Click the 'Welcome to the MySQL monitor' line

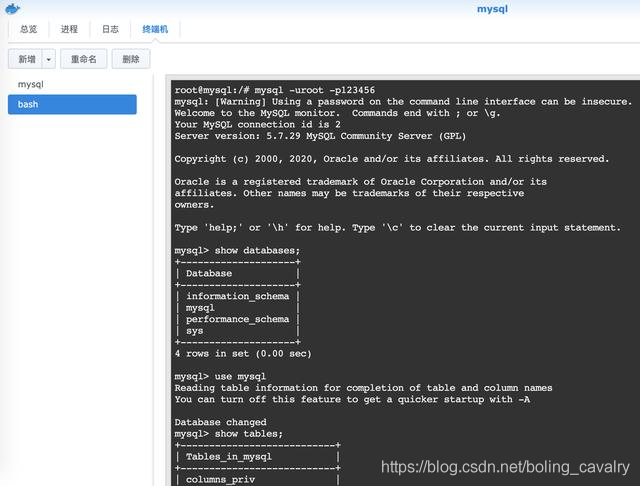[x=337, y=113]
